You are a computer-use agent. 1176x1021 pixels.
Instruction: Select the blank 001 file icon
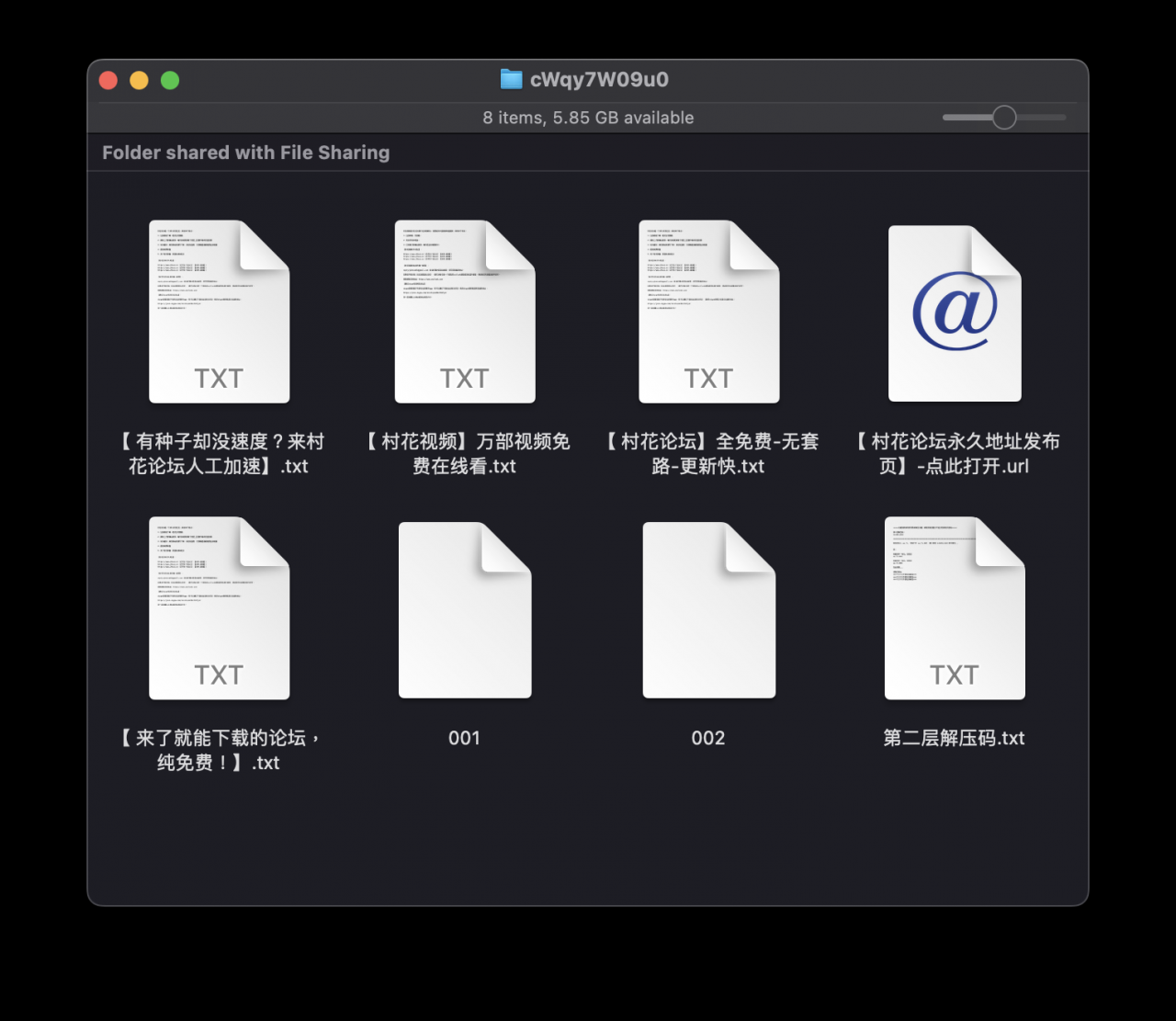[464, 610]
